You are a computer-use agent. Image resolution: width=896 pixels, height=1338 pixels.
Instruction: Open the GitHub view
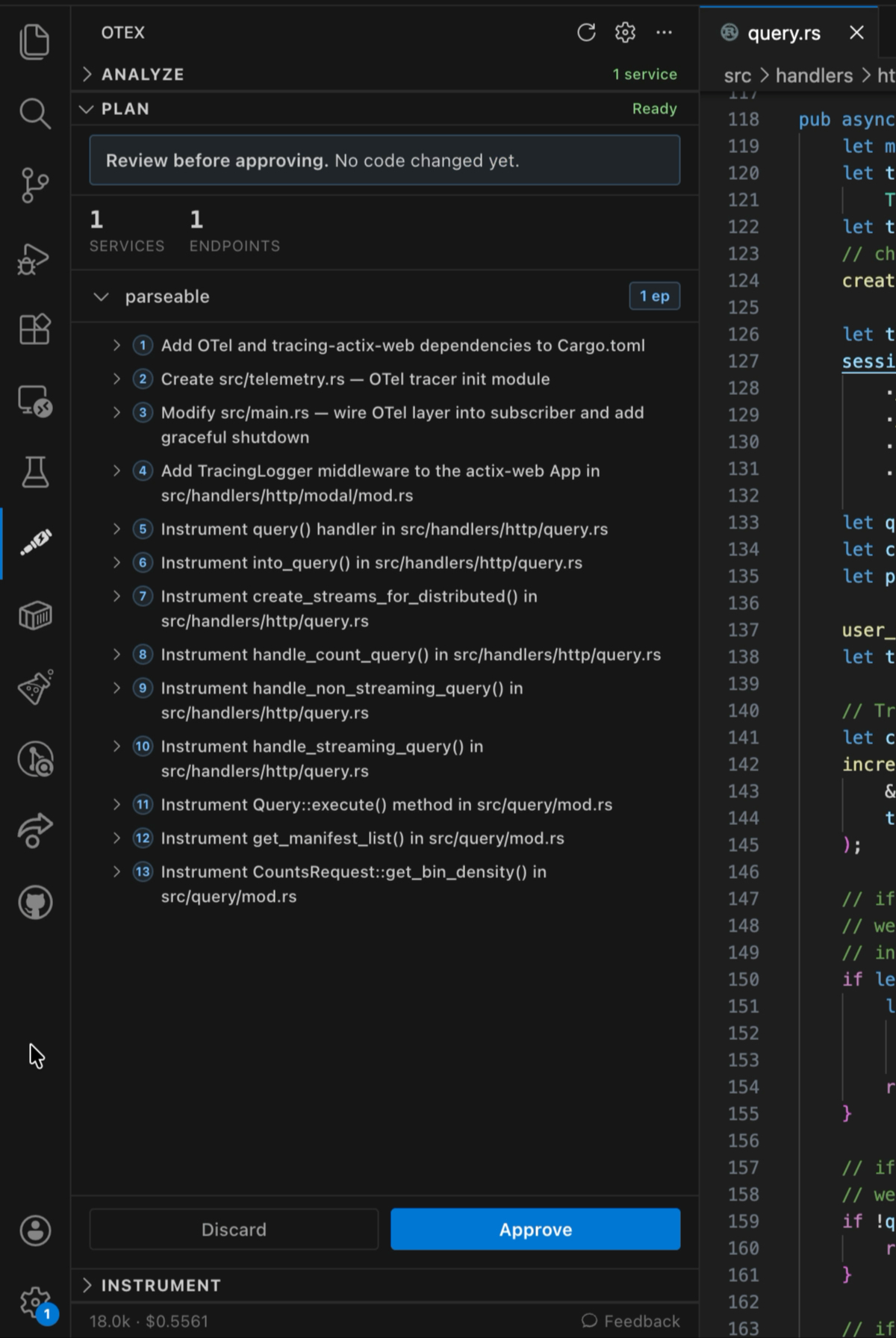pyautogui.click(x=35, y=902)
